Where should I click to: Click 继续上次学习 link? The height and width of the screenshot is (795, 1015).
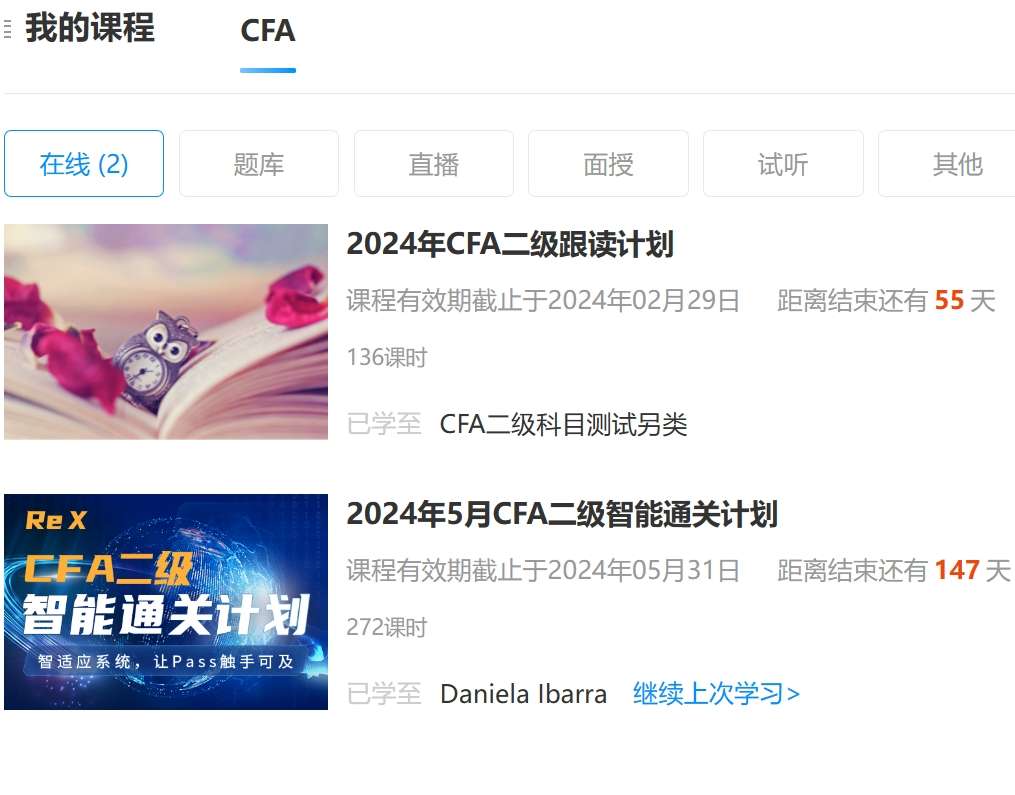[716, 694]
